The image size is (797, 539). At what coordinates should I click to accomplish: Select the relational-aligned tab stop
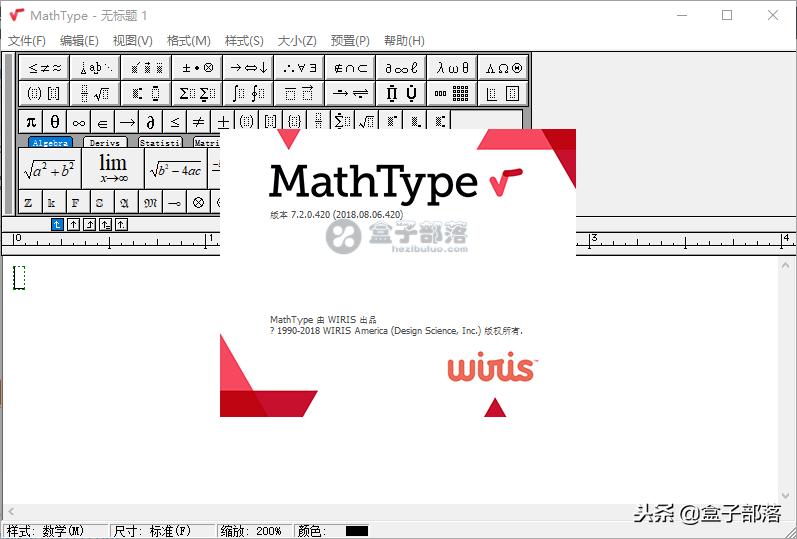105,224
